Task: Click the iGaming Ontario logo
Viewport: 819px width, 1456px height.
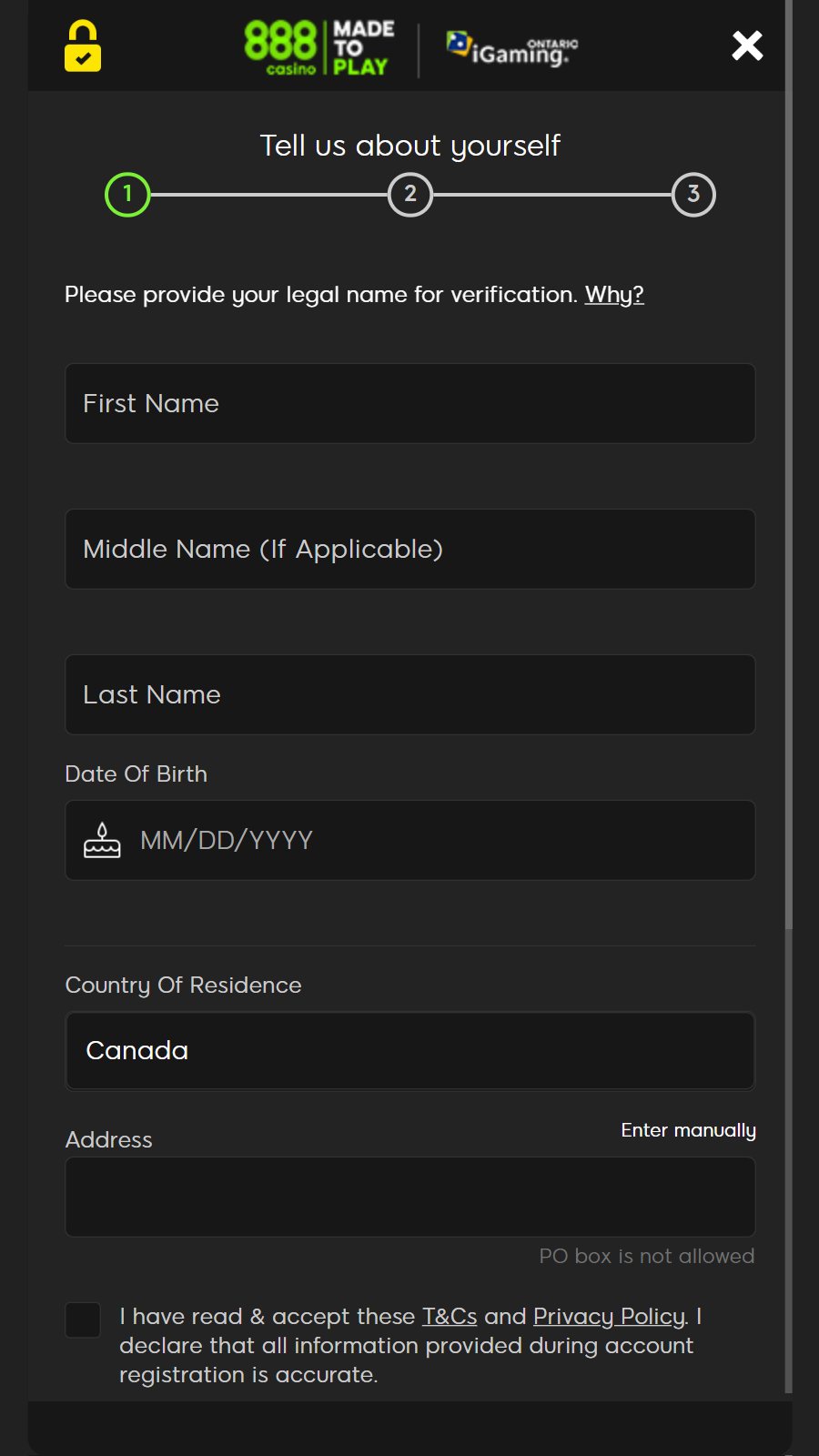Action: pyautogui.click(x=512, y=47)
